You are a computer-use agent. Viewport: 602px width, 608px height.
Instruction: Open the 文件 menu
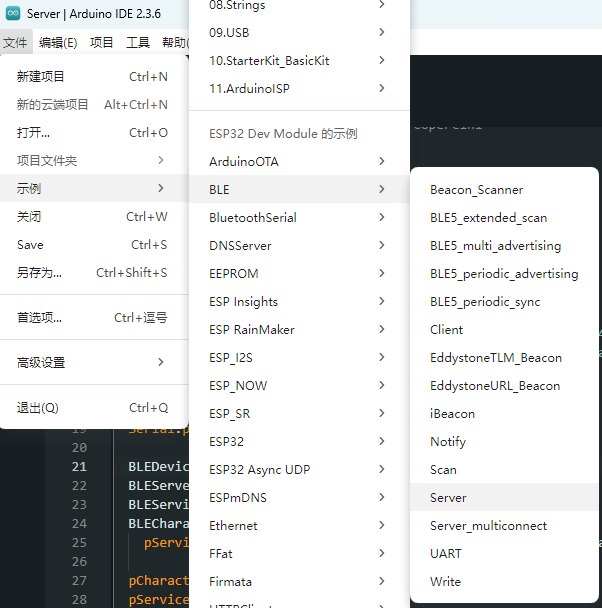pos(15,42)
